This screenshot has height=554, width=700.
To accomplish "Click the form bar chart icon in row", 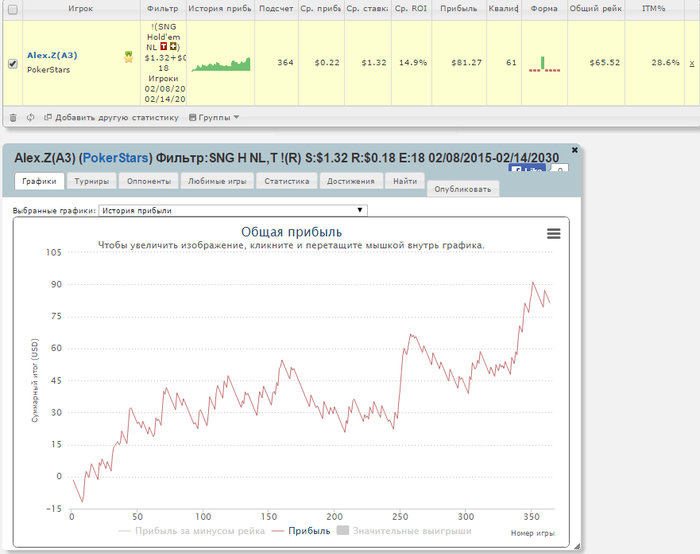I will click(x=544, y=64).
